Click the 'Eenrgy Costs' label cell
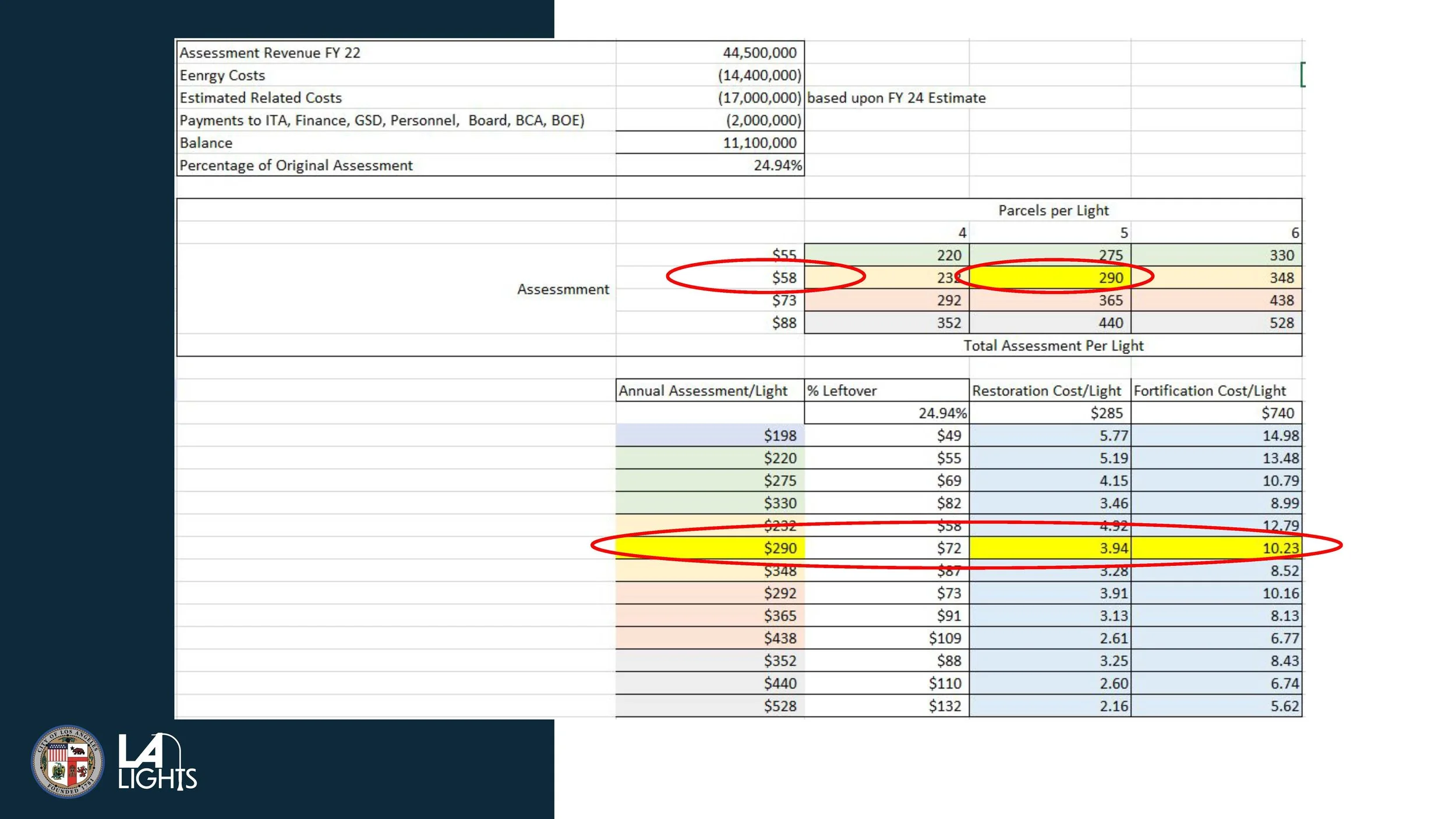 396,75
